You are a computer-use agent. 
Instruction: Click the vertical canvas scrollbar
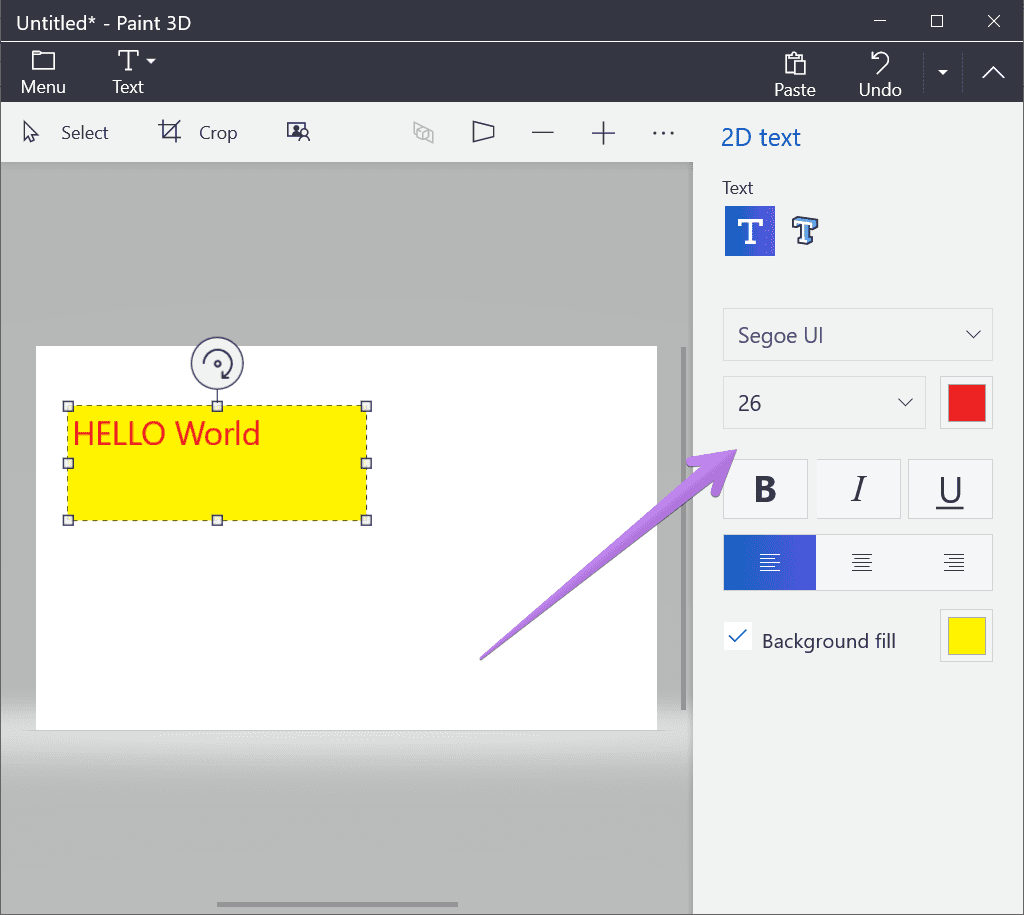pos(684,528)
